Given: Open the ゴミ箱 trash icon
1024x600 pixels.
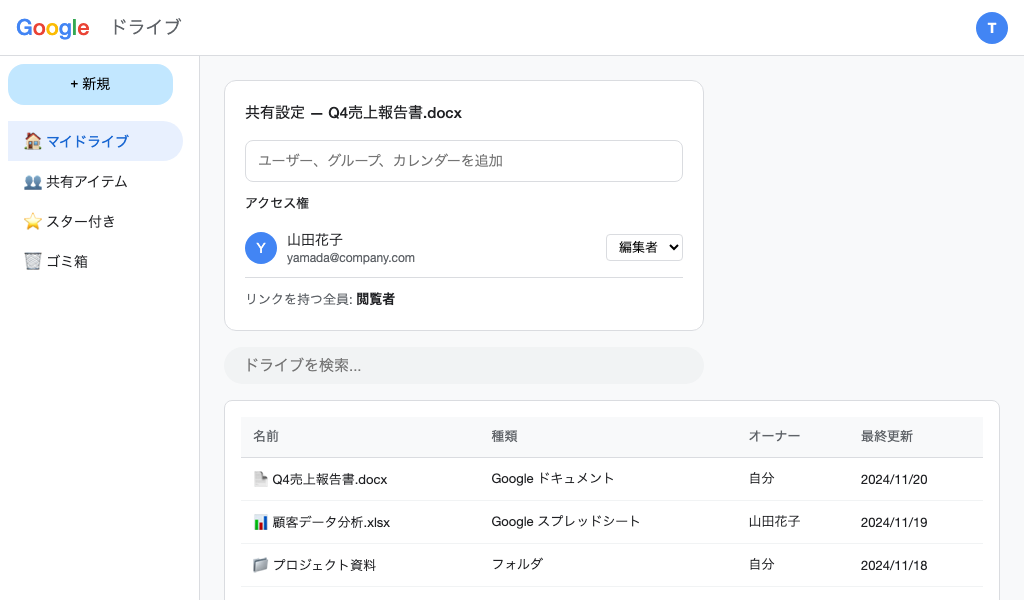Looking at the screenshot, I should (33, 261).
